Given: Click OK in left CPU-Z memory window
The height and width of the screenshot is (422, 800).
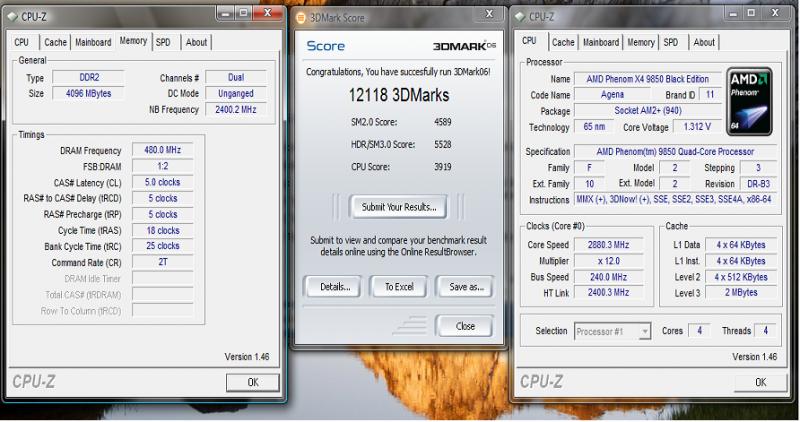Looking at the screenshot, I should coord(253,382).
